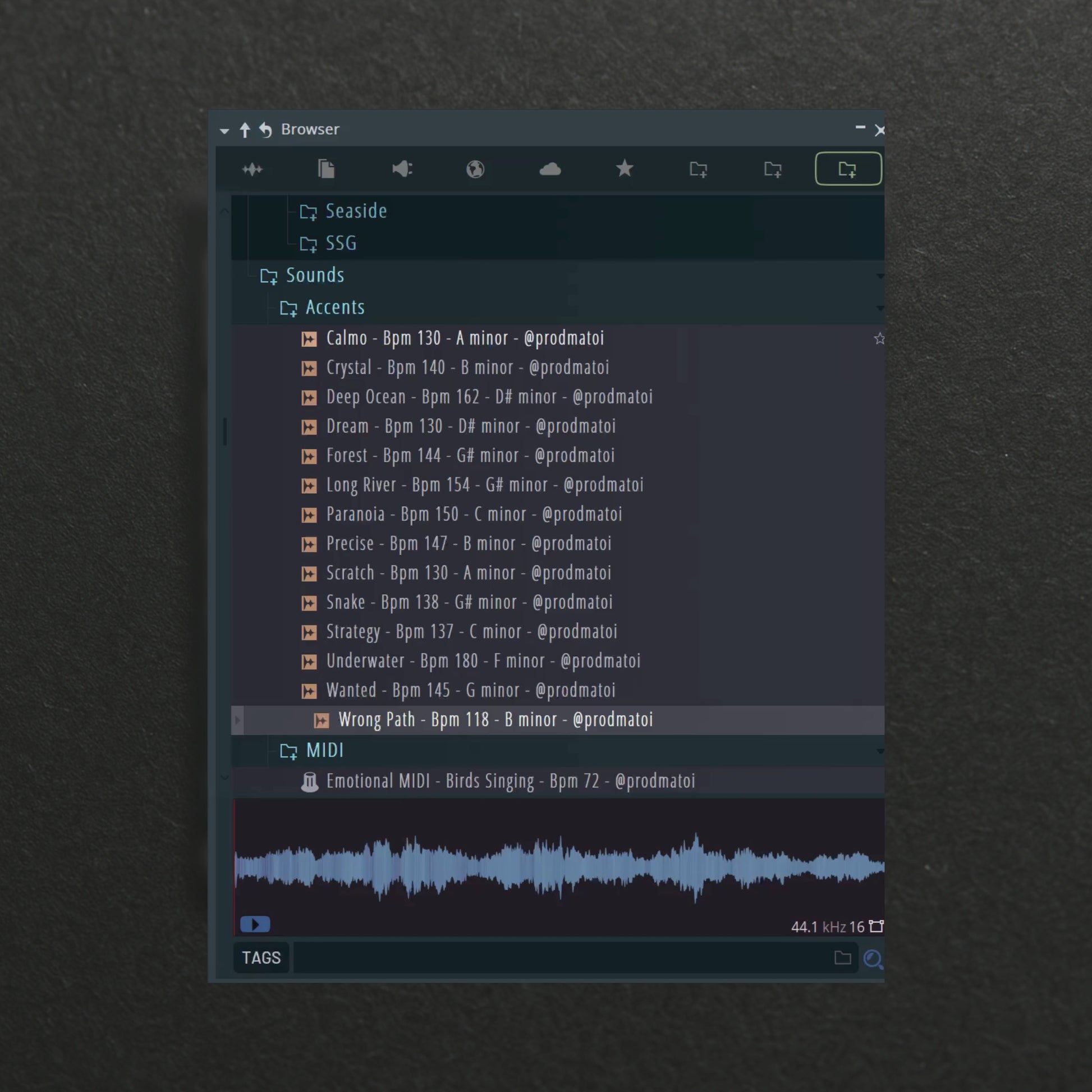Viewport: 1092px width, 1092px height.
Task: Favorite the Calmo sample with the star
Action: tap(879, 338)
